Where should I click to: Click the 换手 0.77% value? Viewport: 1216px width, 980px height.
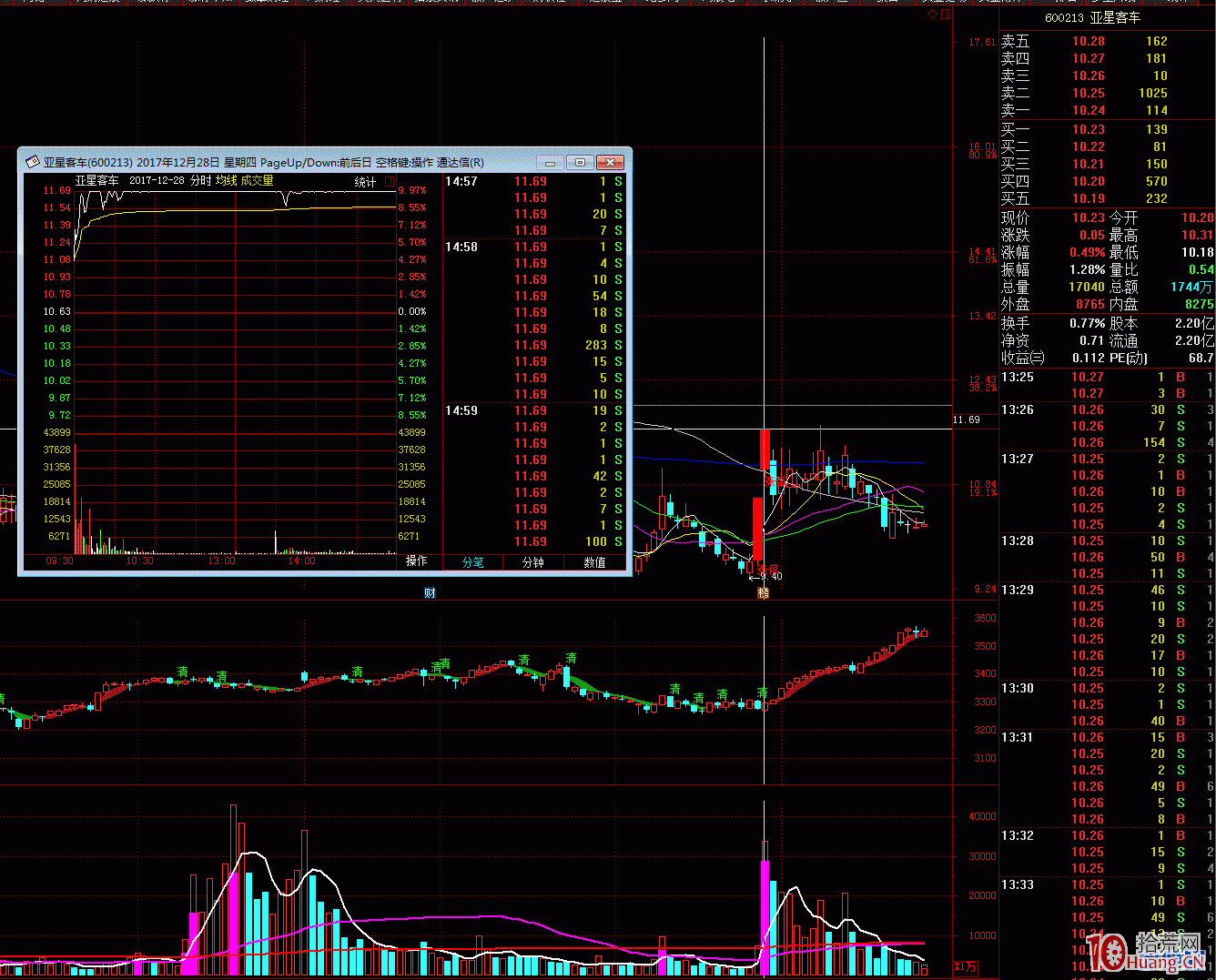coord(1087,323)
